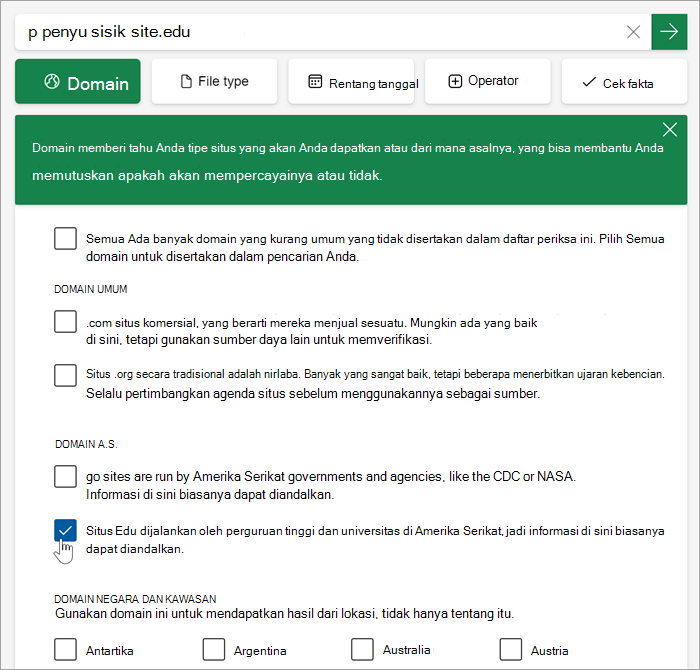Viewport: 700px width, 670px height.
Task: Tick the .org nirlaba sites checkbox
Action: coord(65,375)
